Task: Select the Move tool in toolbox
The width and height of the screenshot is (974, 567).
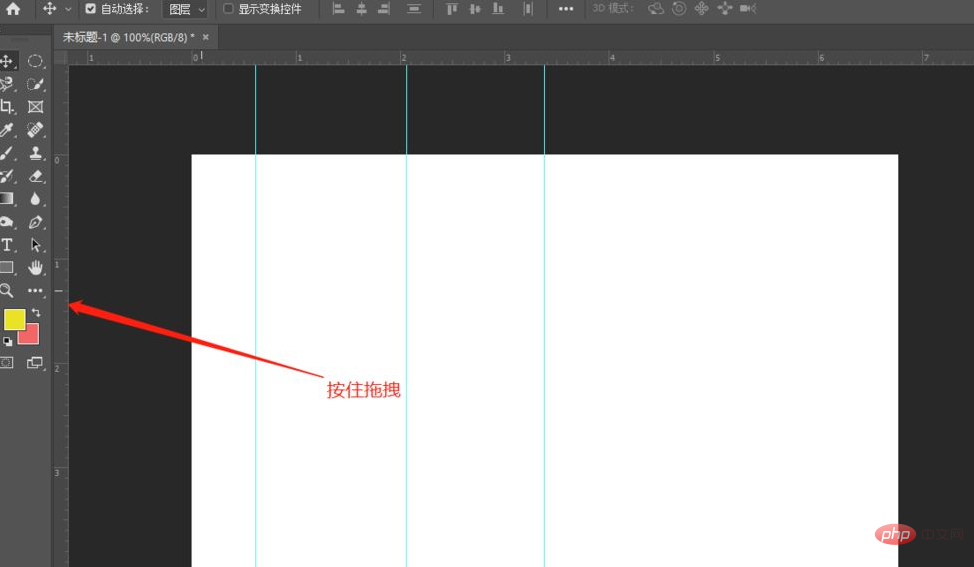Action: pos(7,61)
